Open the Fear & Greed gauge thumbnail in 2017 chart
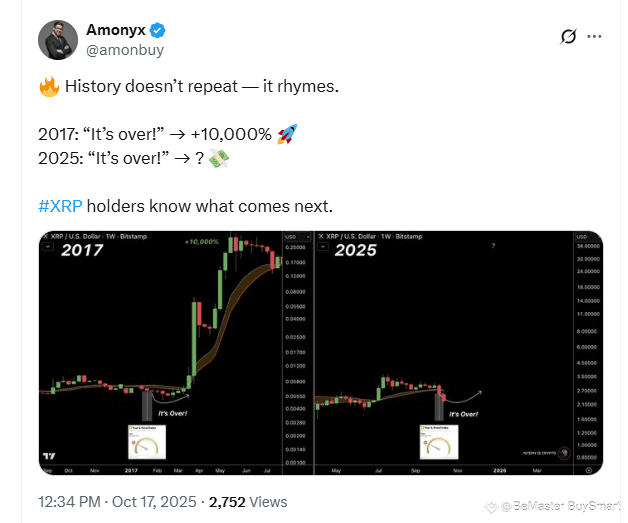 point(147,442)
